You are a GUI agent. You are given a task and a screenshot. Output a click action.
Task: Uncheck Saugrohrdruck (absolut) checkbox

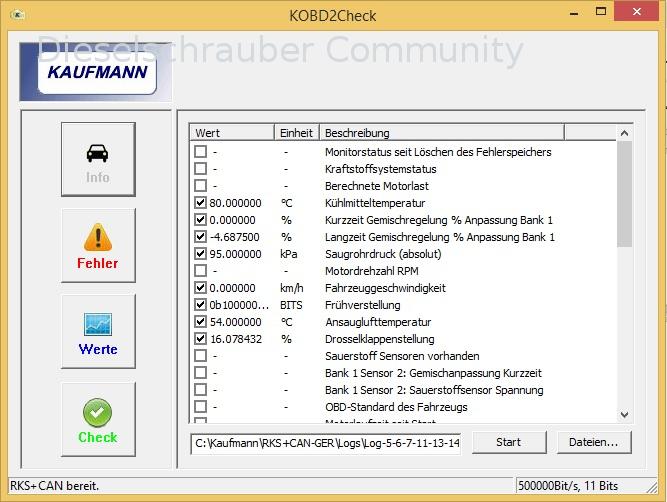(x=200, y=254)
